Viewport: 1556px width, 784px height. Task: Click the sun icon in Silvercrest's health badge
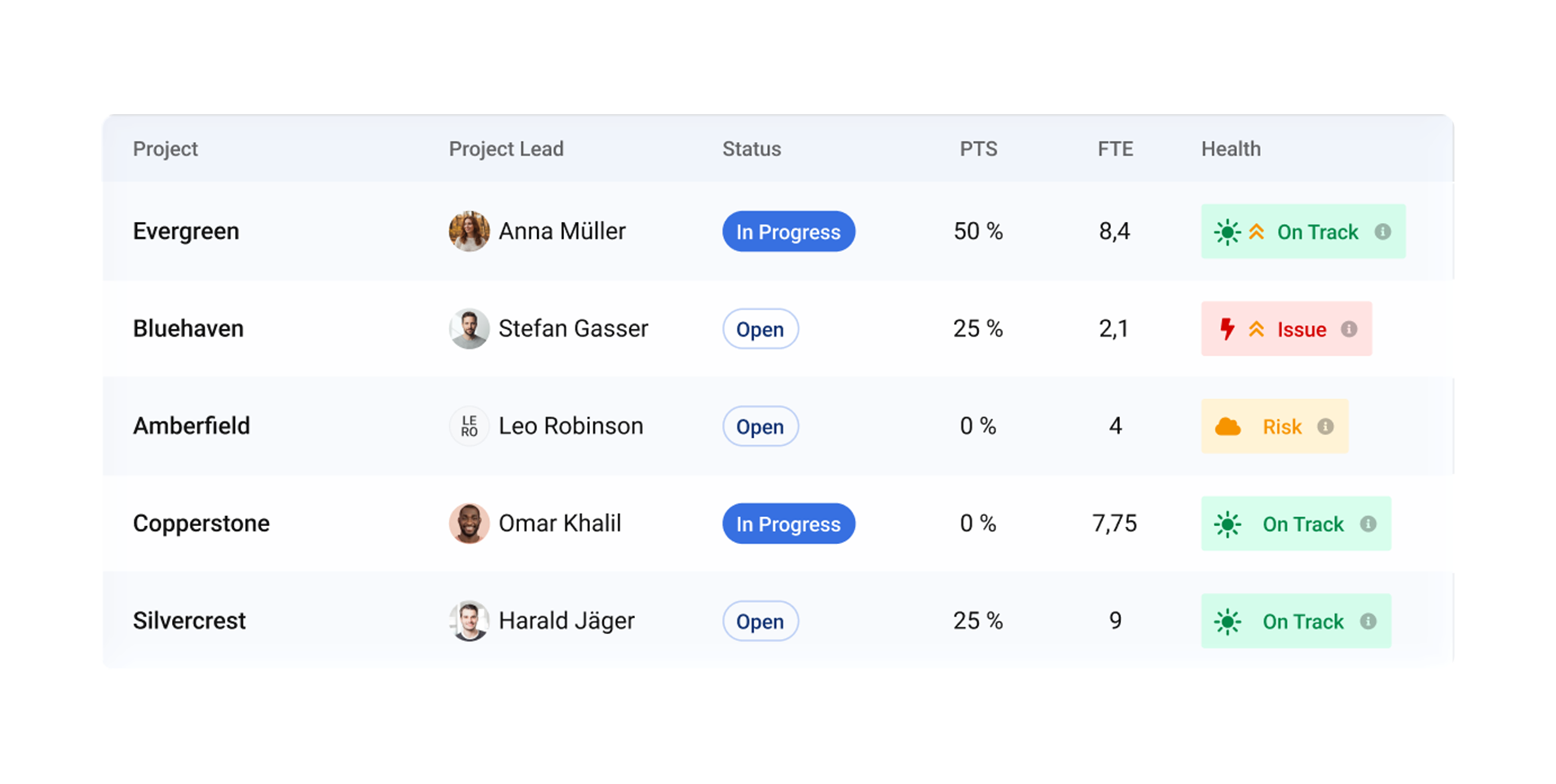coord(1228,622)
